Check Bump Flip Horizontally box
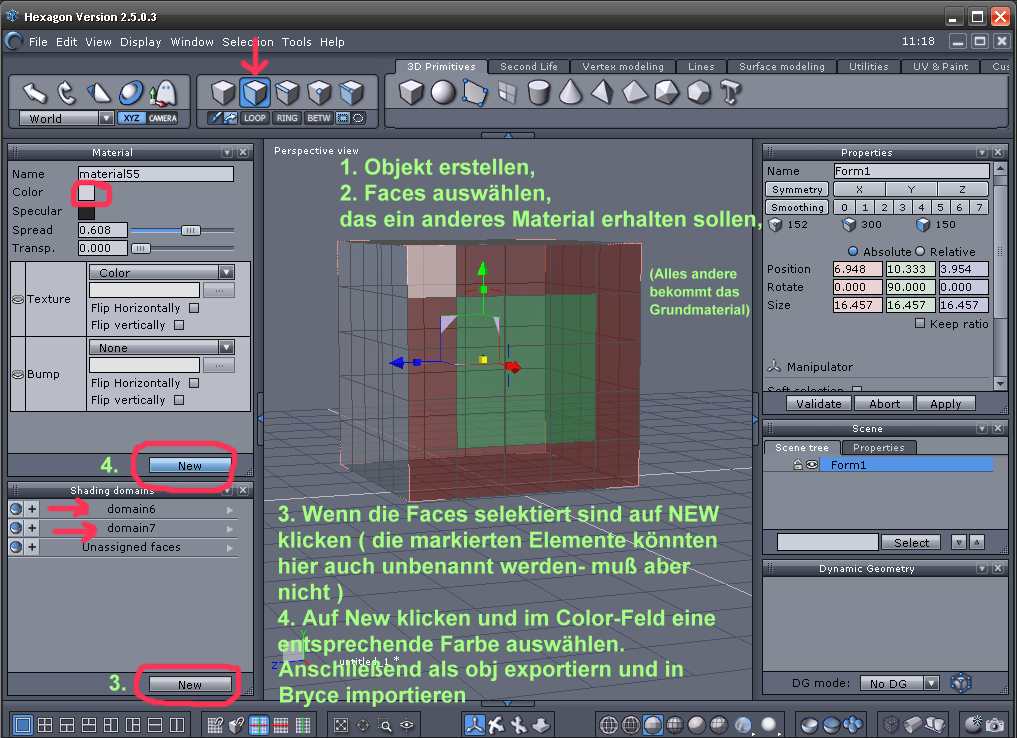1017x738 pixels. (193, 383)
